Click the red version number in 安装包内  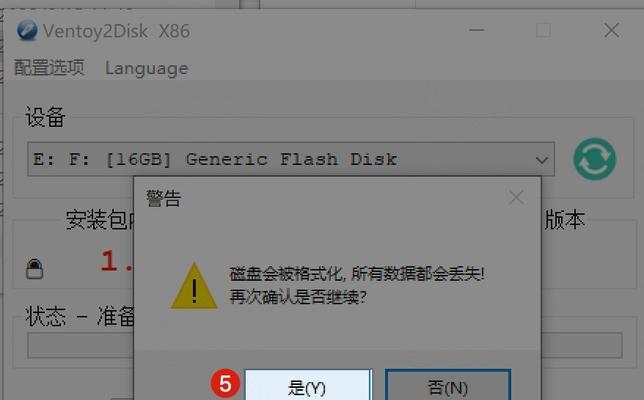117,261
